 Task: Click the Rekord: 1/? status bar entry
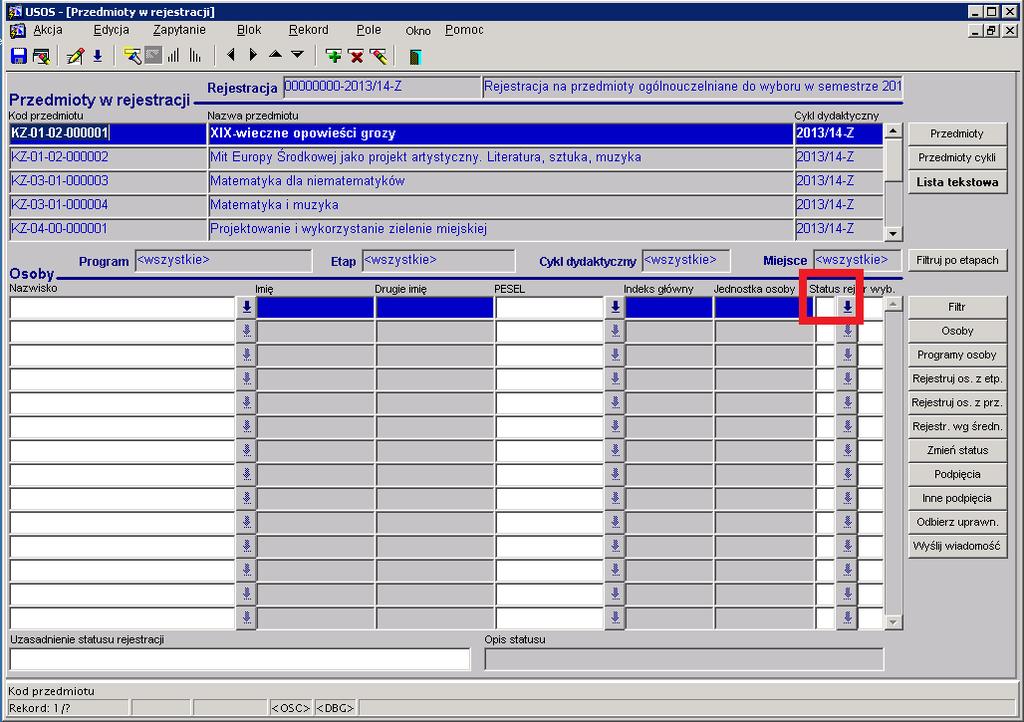click(x=68, y=708)
